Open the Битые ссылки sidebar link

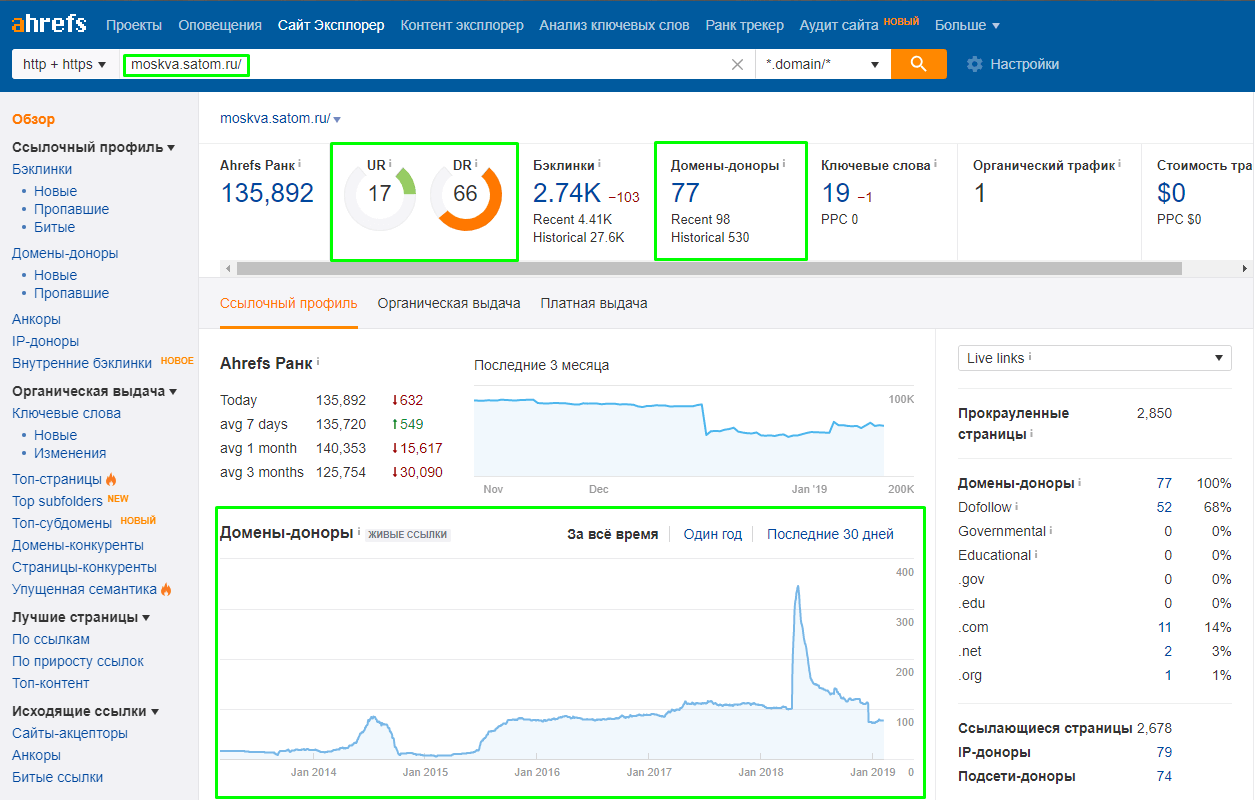coord(57,777)
